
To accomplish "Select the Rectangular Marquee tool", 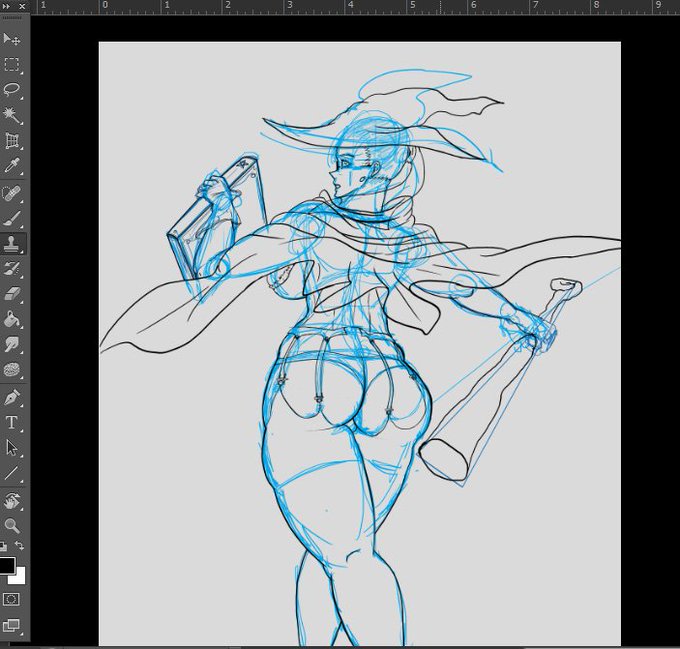I will [x=12, y=65].
